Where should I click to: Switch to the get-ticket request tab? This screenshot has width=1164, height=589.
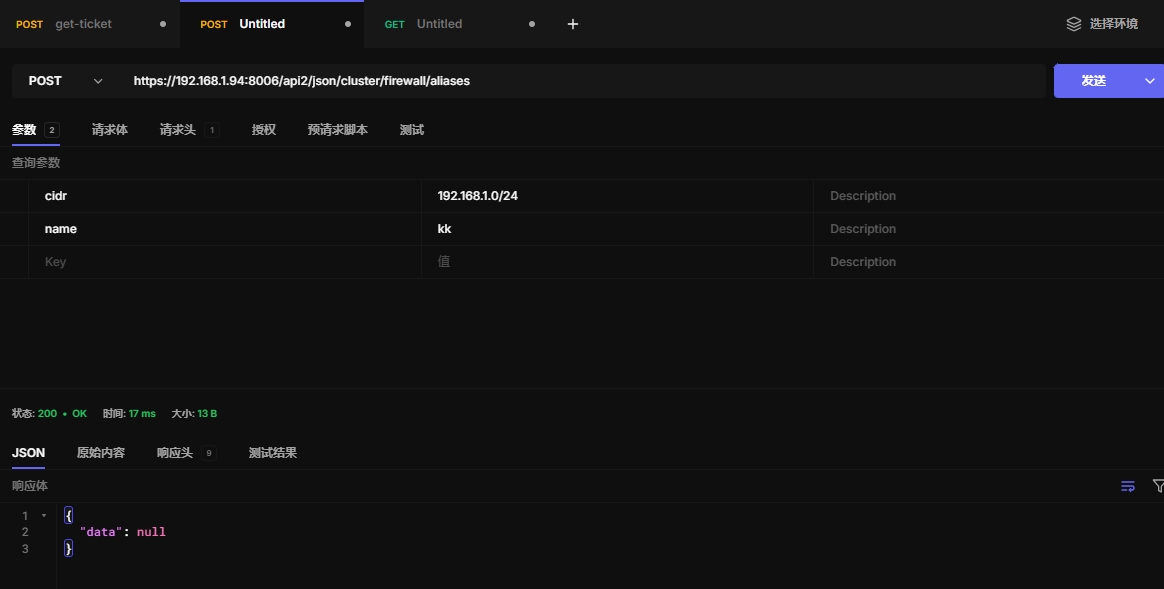point(83,24)
